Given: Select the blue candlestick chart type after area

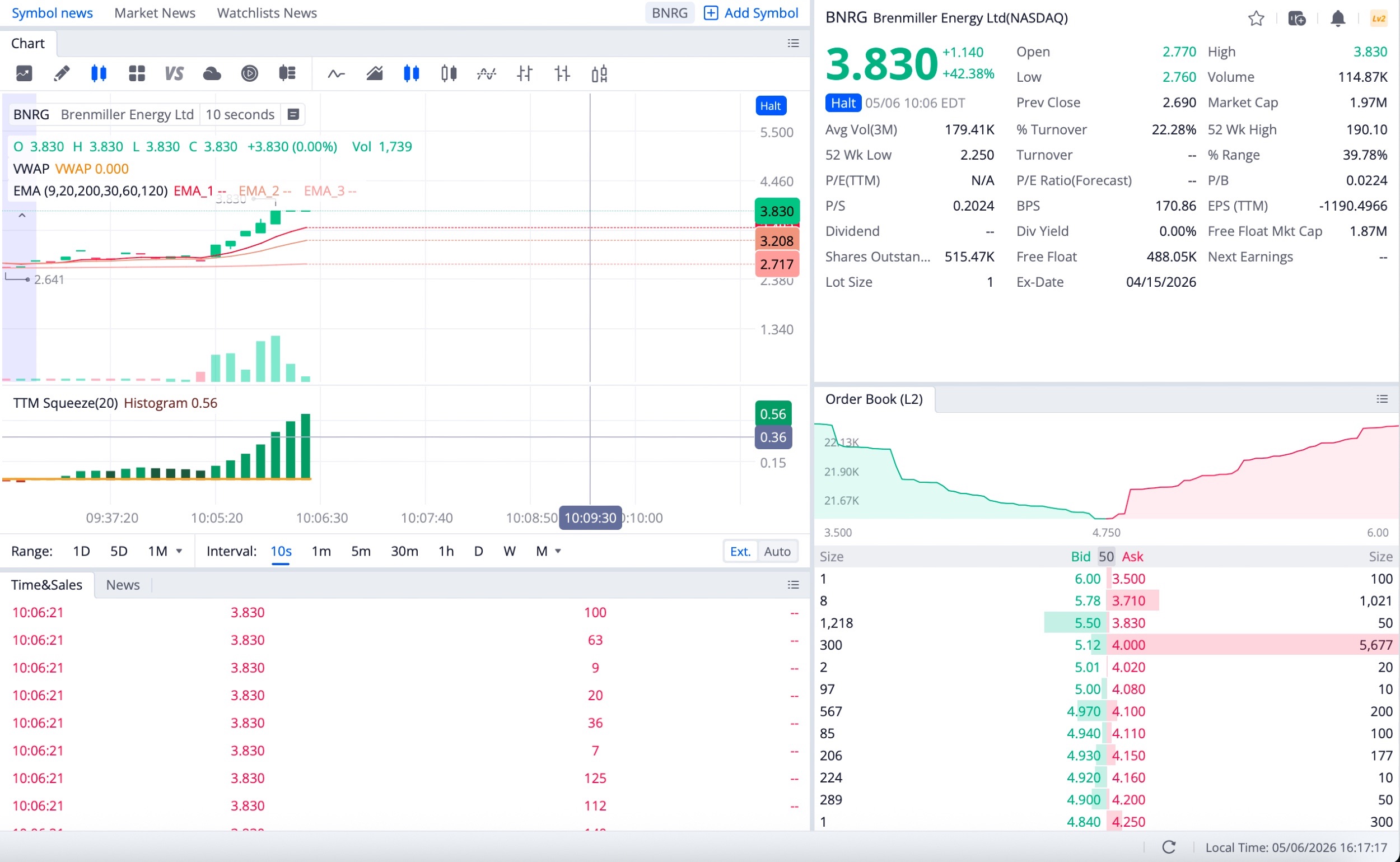Looking at the screenshot, I should [412, 73].
